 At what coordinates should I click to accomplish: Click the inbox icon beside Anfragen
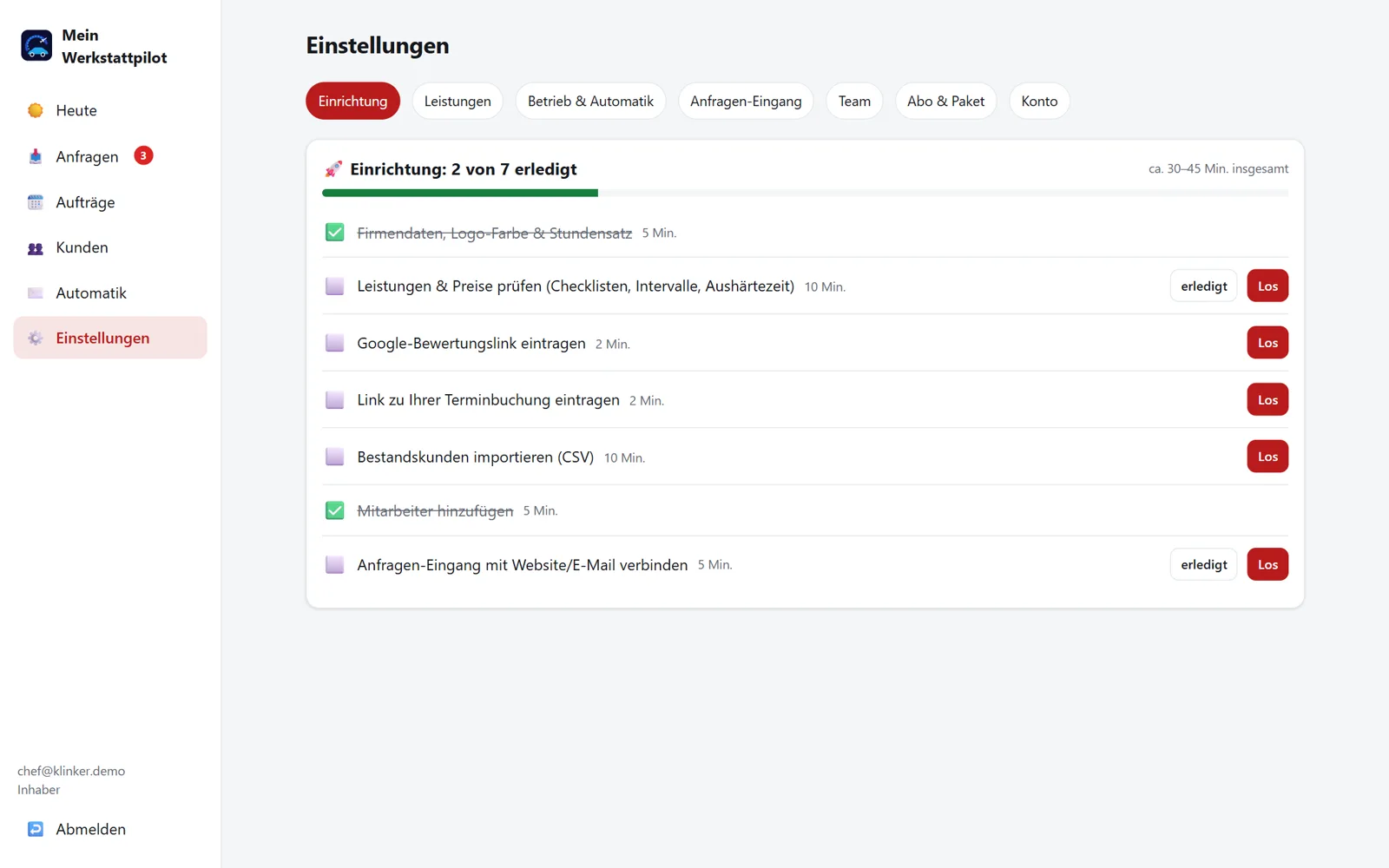(36, 156)
